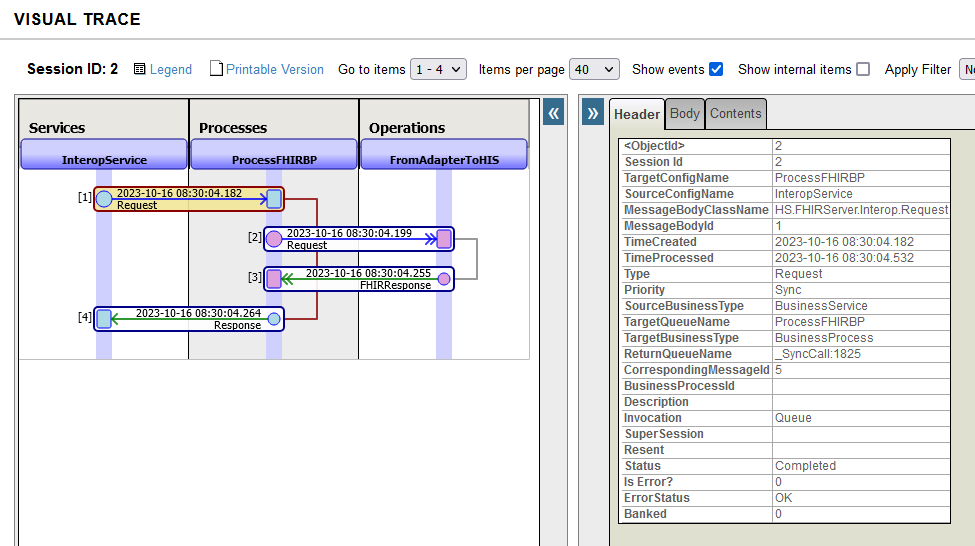Open the Go to items dropdown
This screenshot has width=975, height=546.
438,69
